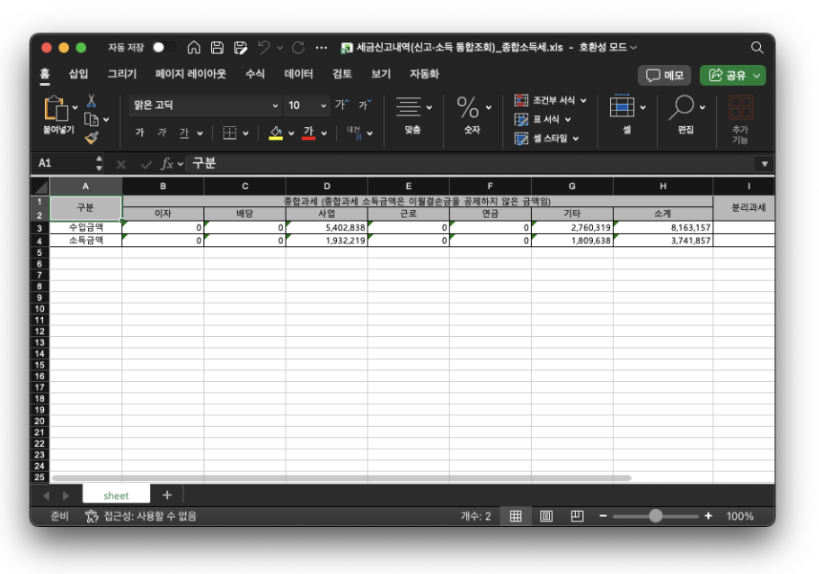This screenshot has height=574, width=819.
Task: Click the Home icon in title bar
Action: pos(194,47)
